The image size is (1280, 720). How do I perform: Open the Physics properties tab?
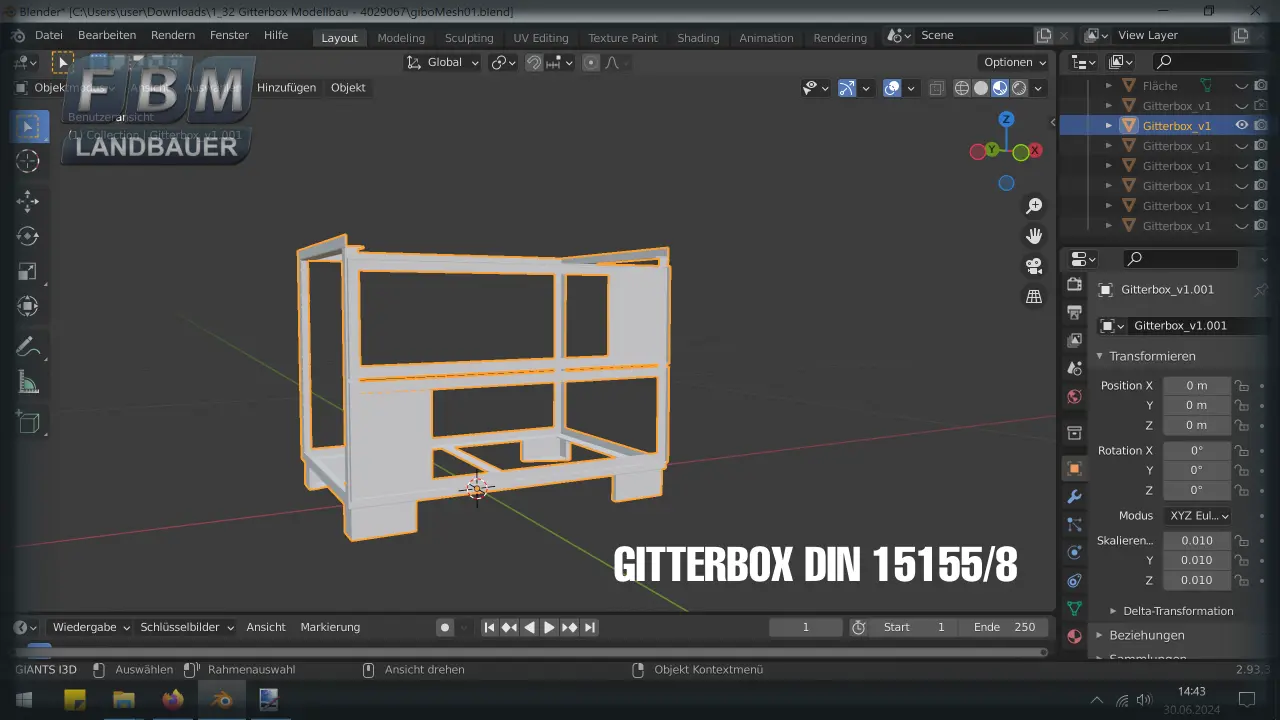pyautogui.click(x=1075, y=553)
